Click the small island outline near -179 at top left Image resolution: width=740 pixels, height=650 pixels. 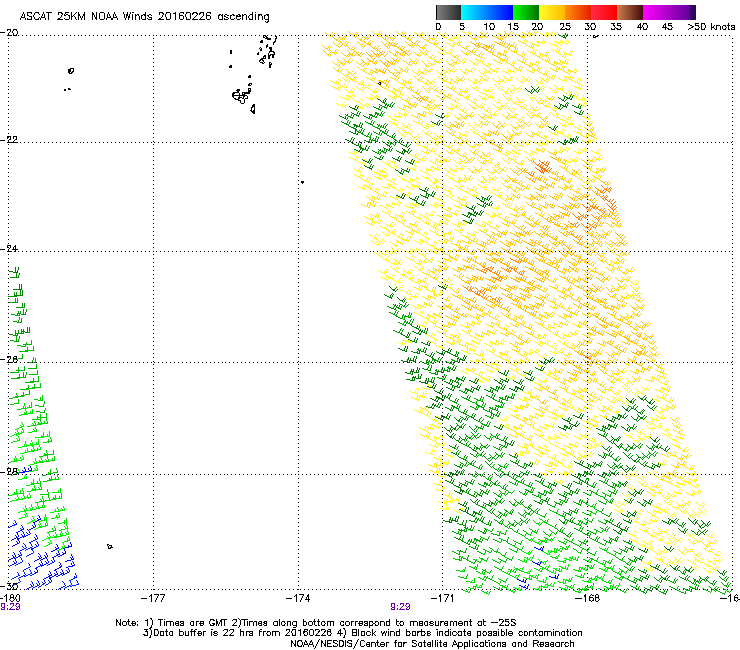pyautogui.click(x=71, y=71)
